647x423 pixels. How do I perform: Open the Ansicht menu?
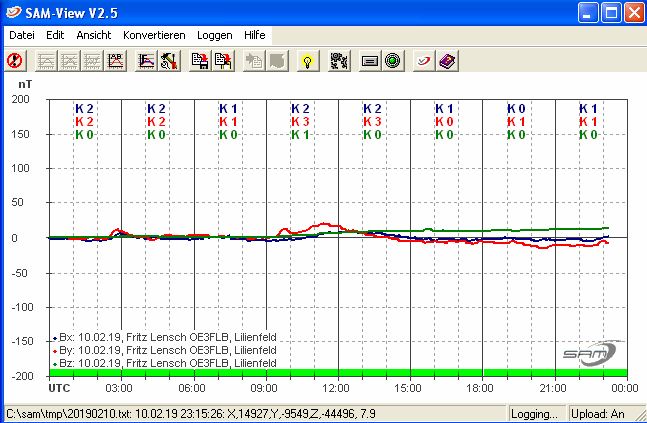click(93, 35)
